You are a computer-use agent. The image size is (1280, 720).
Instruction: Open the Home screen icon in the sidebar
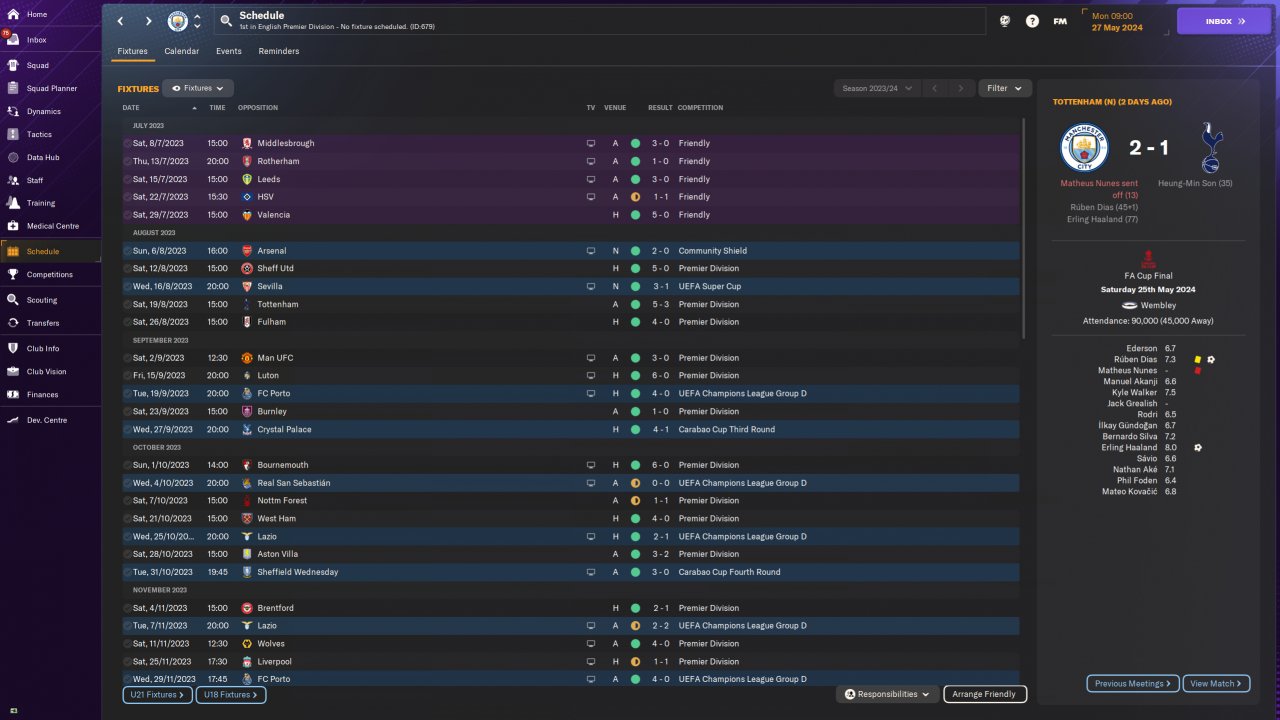click(14, 14)
